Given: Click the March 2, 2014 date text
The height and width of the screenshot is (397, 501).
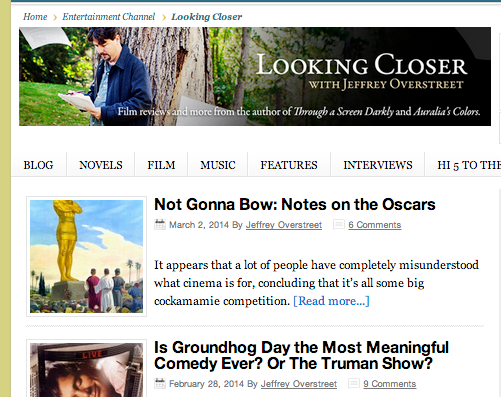Looking at the screenshot, I should click(x=199, y=225).
